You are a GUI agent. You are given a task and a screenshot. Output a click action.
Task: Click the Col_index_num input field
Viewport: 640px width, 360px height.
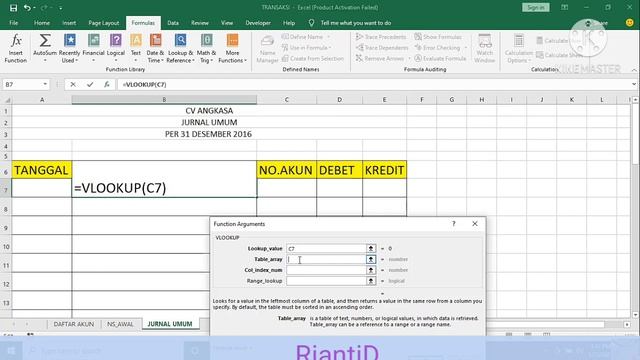326,270
